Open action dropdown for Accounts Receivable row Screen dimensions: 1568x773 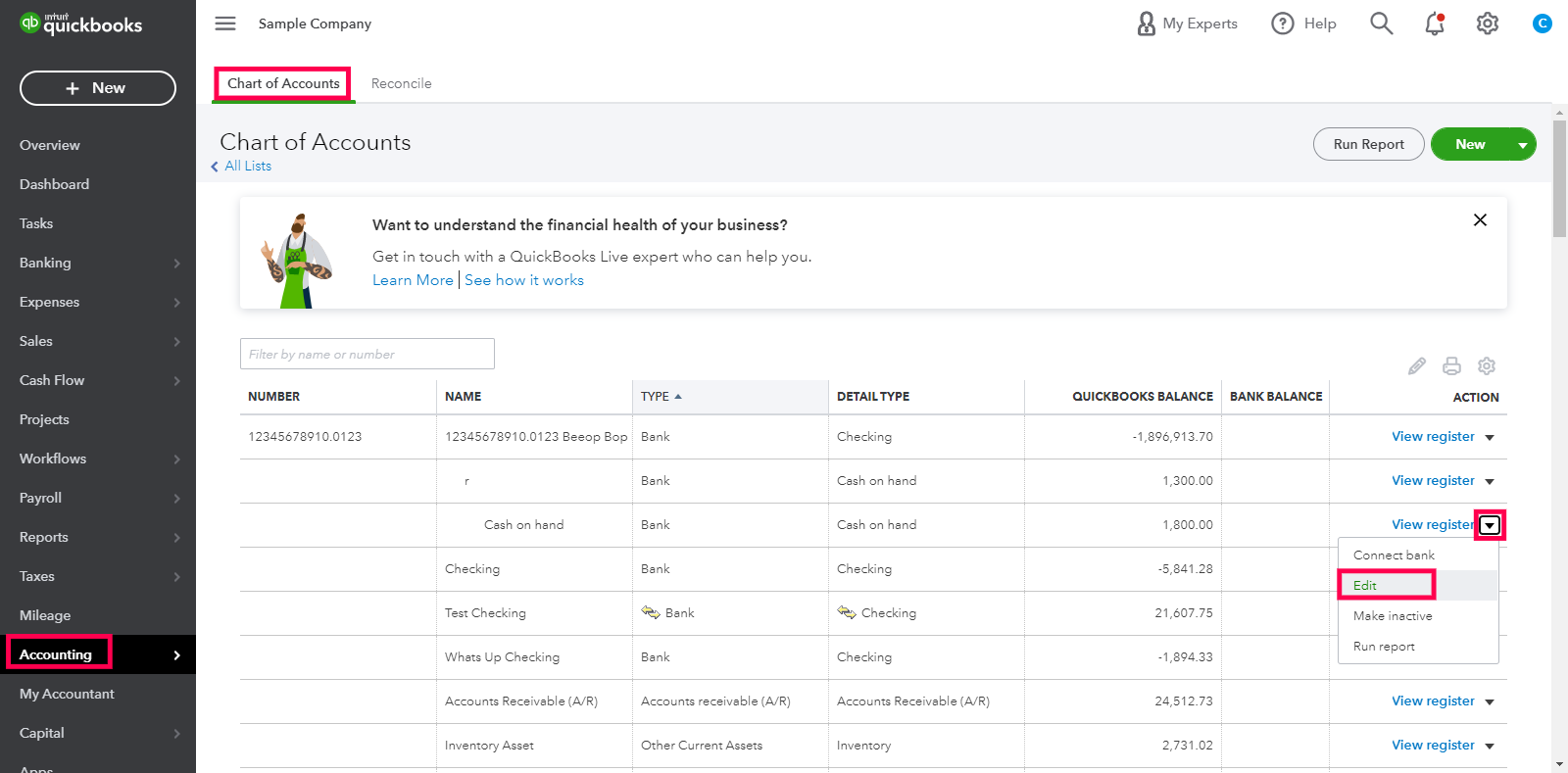coord(1490,701)
